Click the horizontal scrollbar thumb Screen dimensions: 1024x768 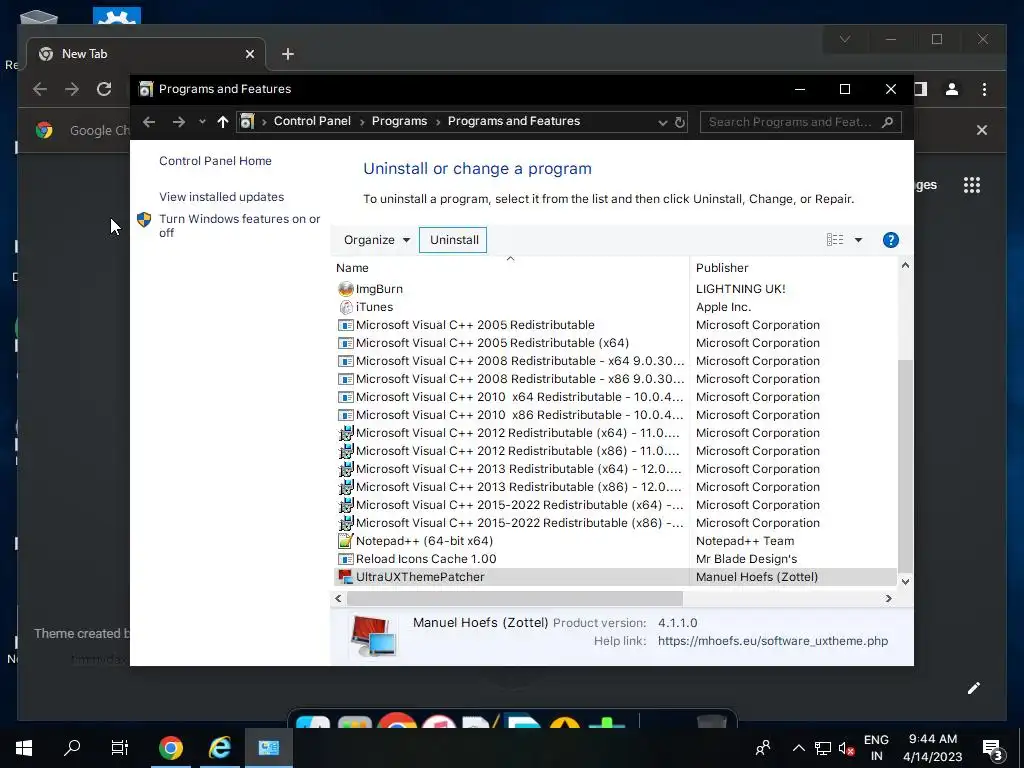pyautogui.click(x=515, y=598)
